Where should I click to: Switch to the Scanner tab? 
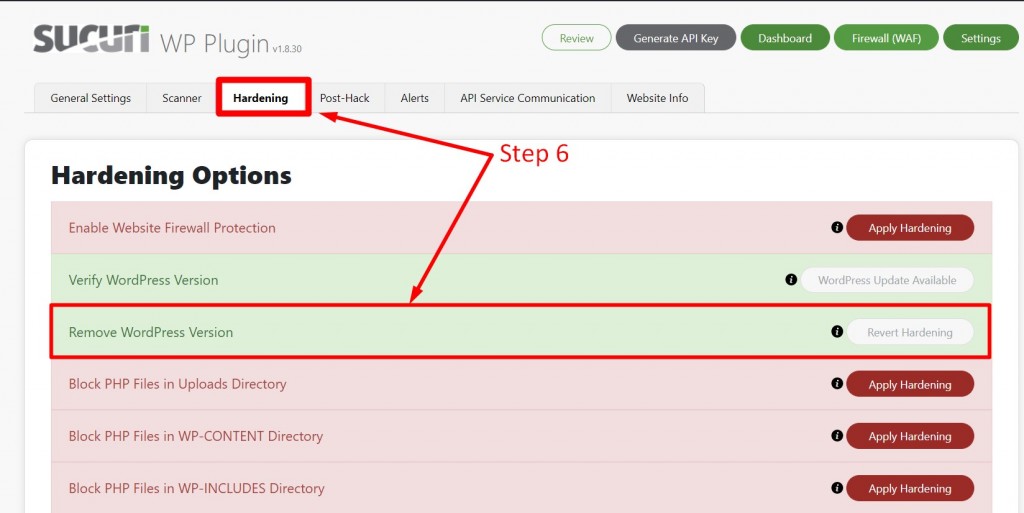pyautogui.click(x=182, y=98)
